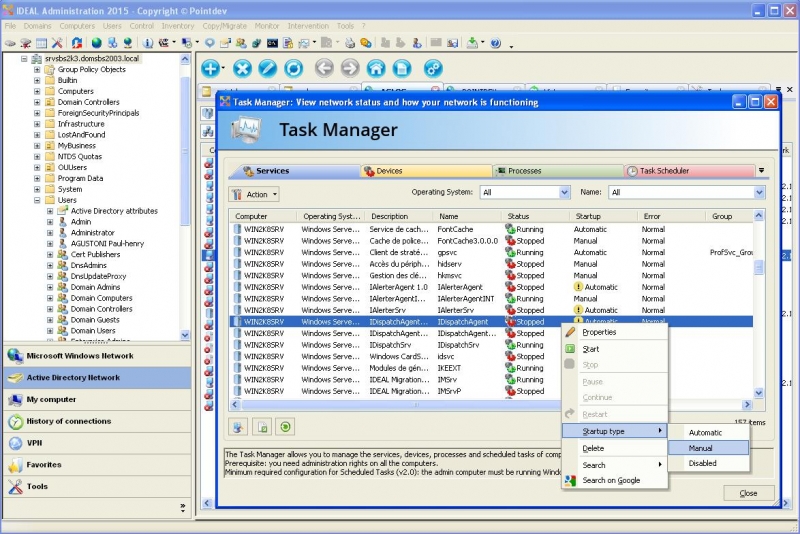Click the green download arrow toolbar icon
This screenshot has height=534, width=800.
(472, 43)
